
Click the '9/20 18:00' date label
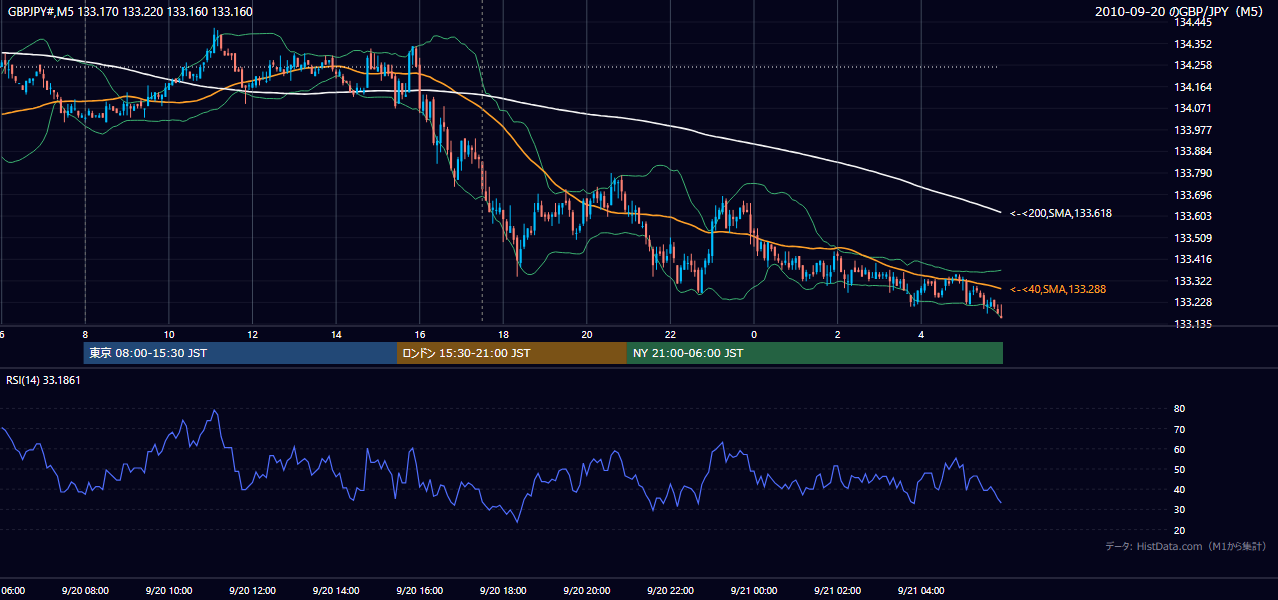click(502, 591)
